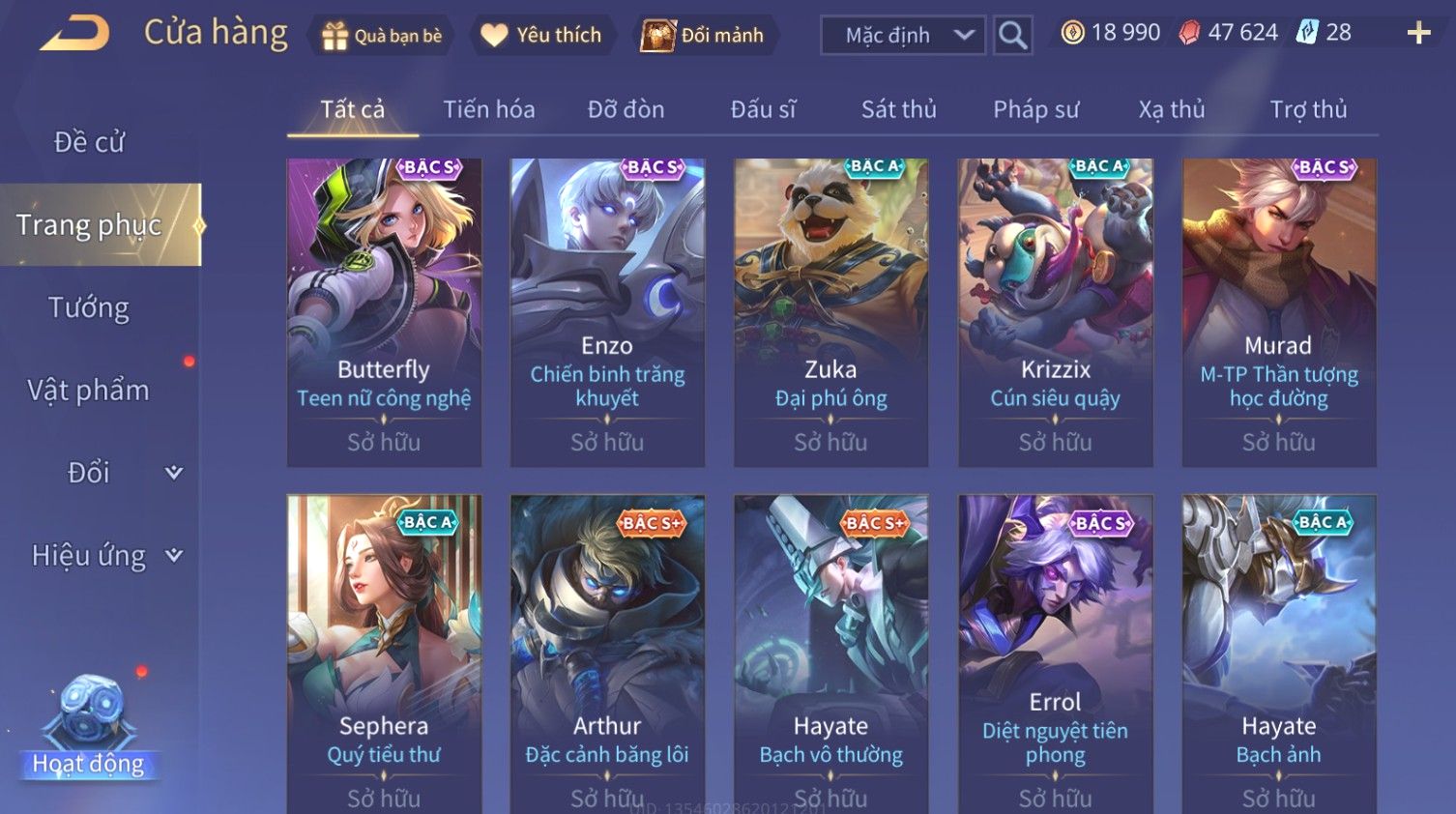
Task: Open Yêu thích favorites button
Action: point(541,36)
